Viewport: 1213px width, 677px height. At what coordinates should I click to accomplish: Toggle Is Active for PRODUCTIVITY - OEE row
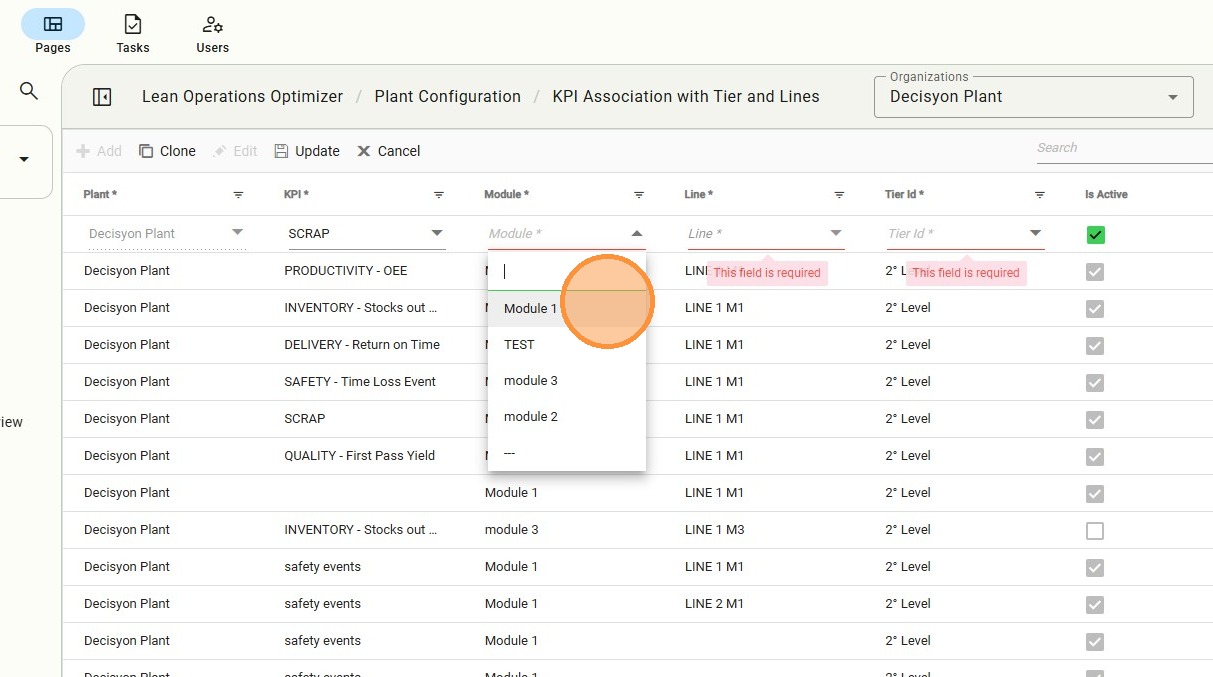tap(1095, 272)
